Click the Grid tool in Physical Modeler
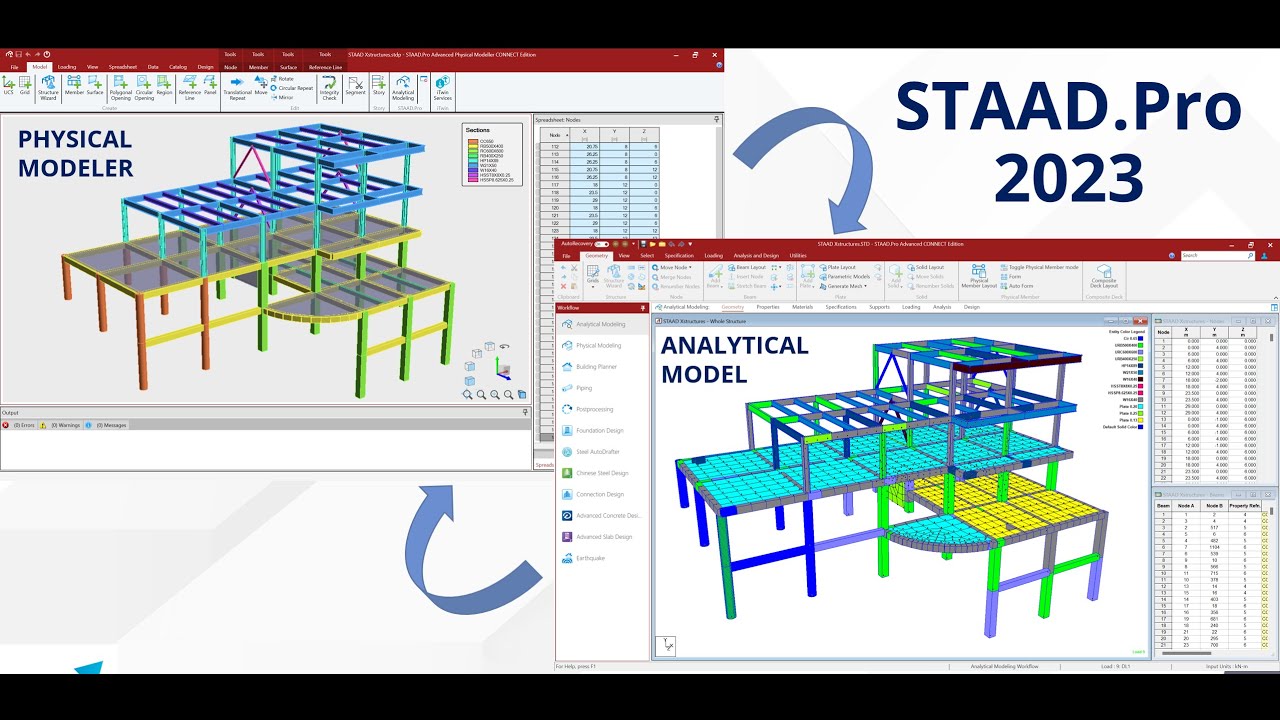This screenshot has width=1280, height=720. 25,85
